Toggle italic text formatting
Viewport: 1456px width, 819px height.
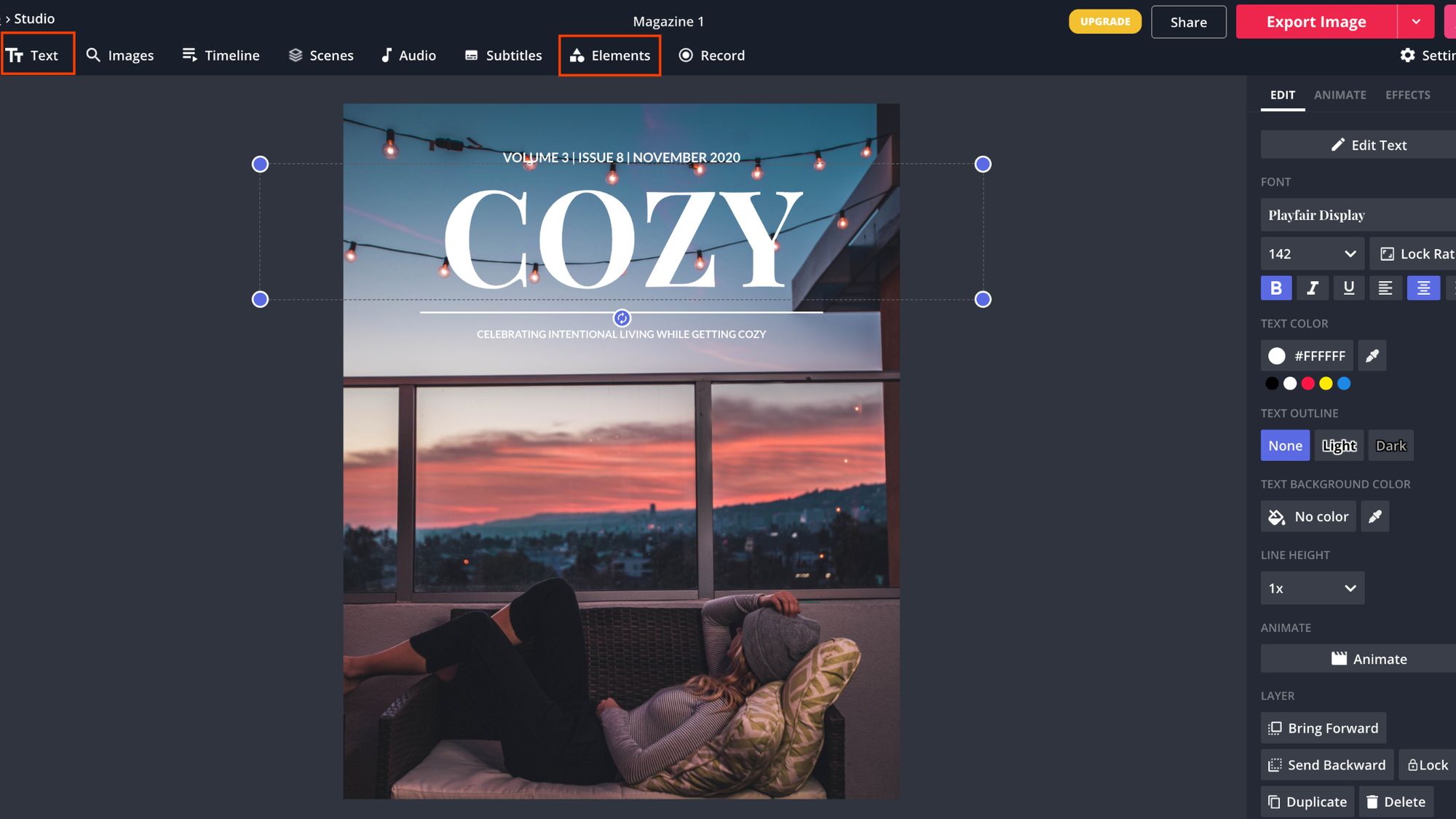tap(1312, 288)
